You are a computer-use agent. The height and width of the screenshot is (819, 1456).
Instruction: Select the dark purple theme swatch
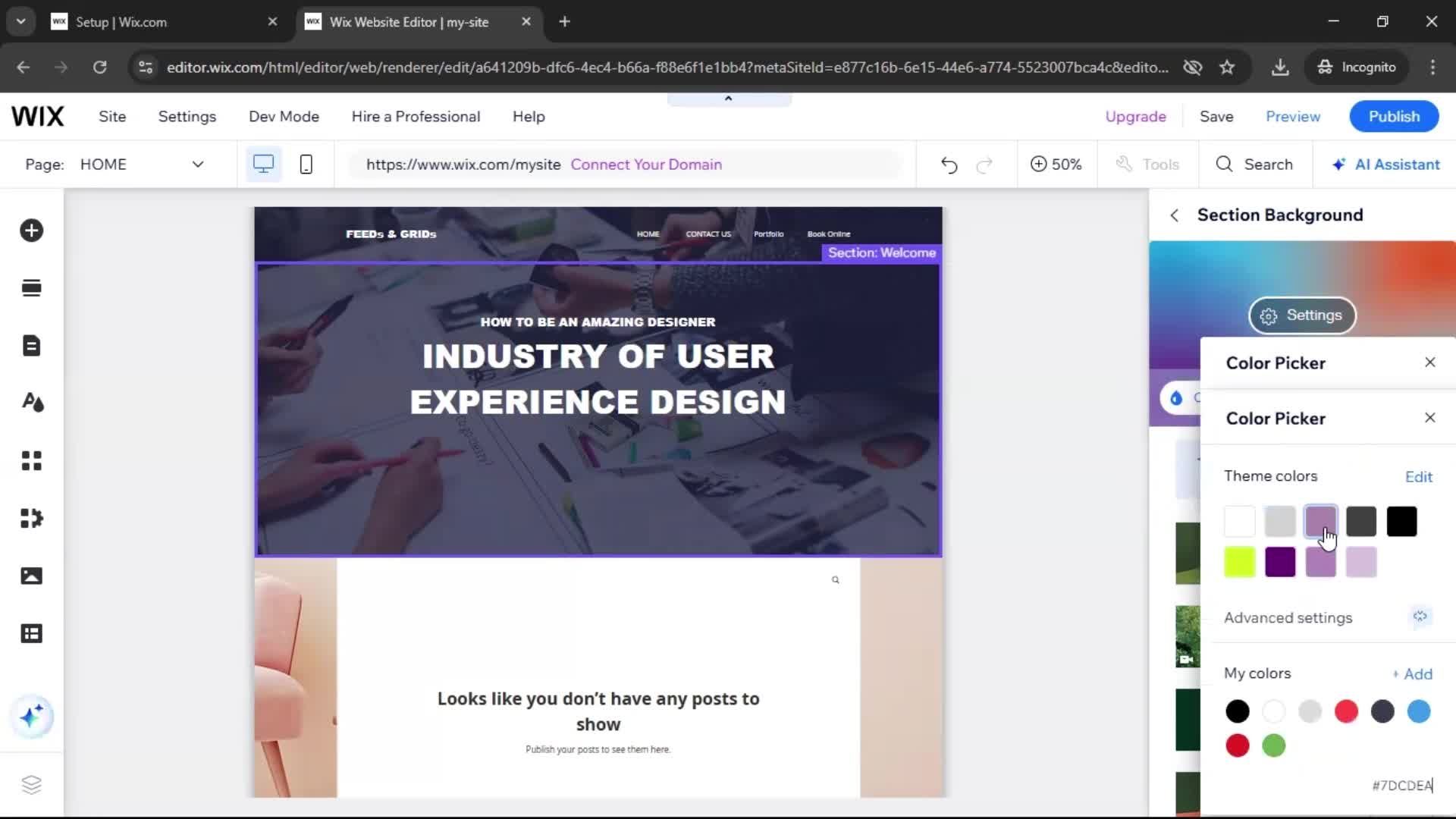[x=1280, y=563]
